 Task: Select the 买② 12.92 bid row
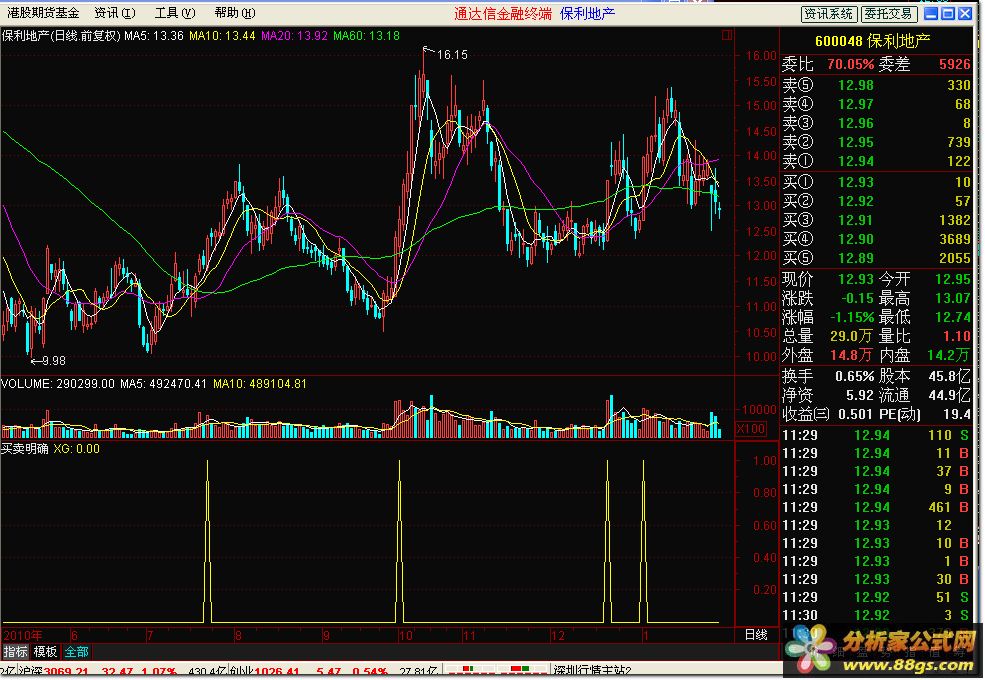coord(876,201)
